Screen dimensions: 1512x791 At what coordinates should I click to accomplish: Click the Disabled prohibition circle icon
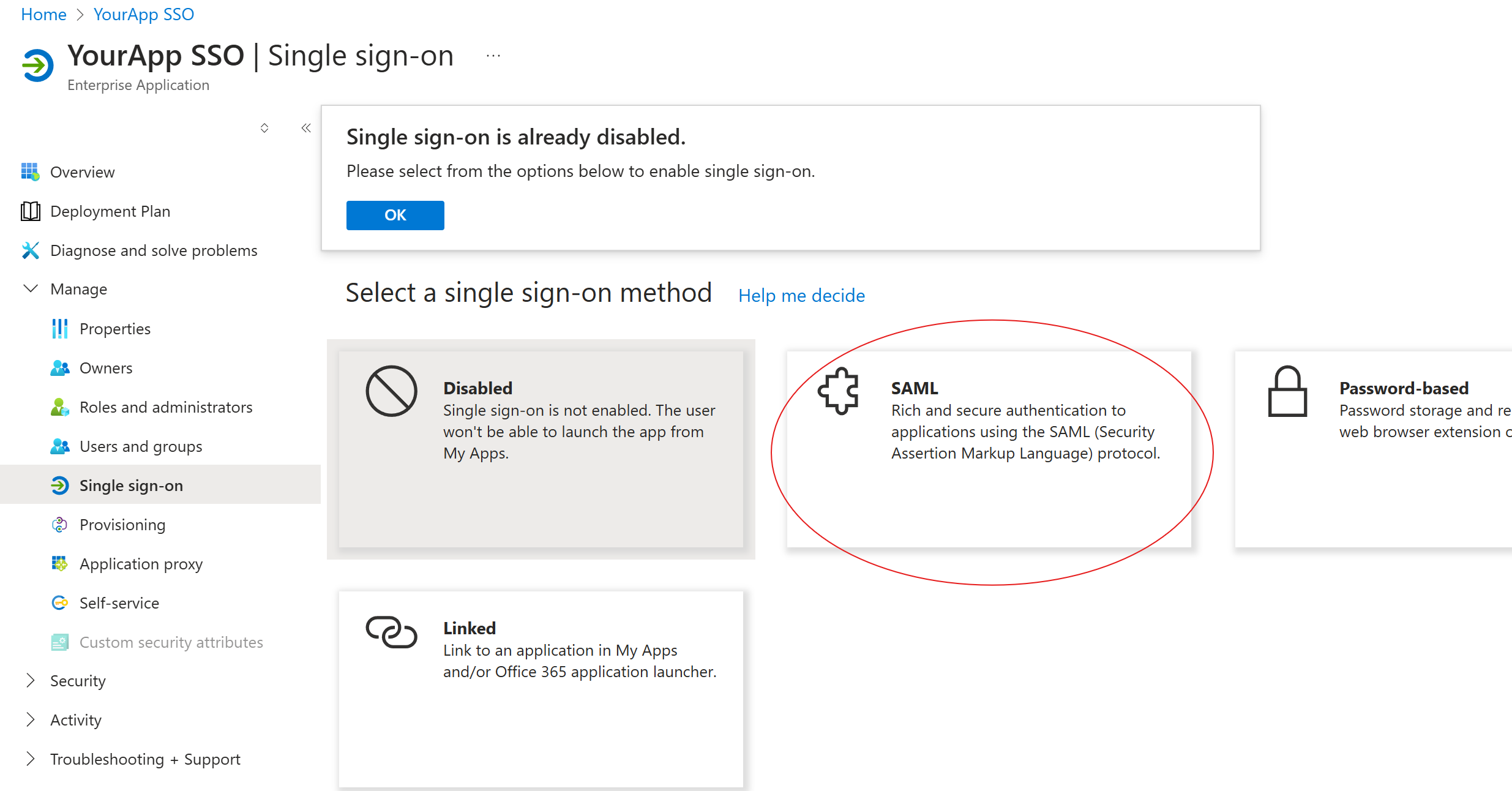pyautogui.click(x=391, y=391)
